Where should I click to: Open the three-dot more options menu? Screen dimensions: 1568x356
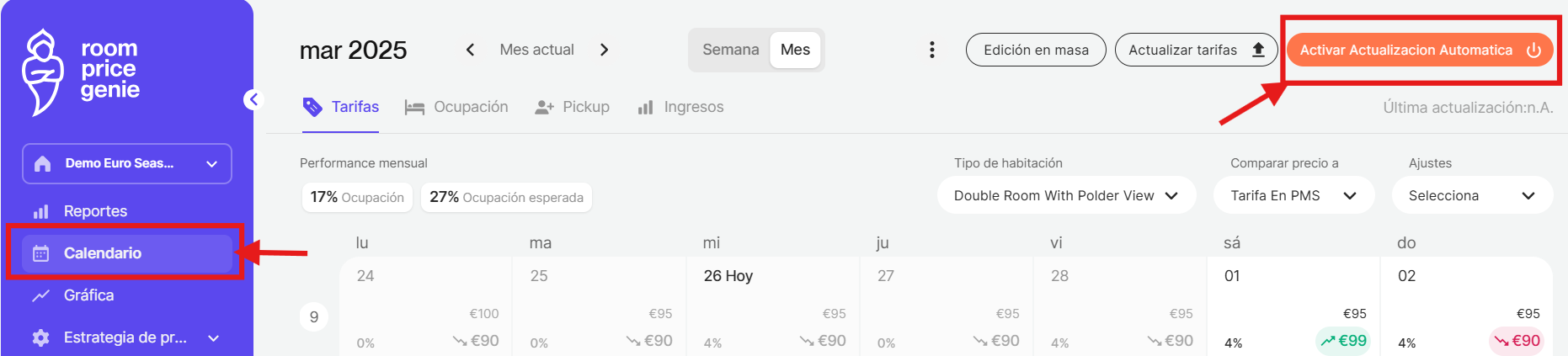point(931,50)
